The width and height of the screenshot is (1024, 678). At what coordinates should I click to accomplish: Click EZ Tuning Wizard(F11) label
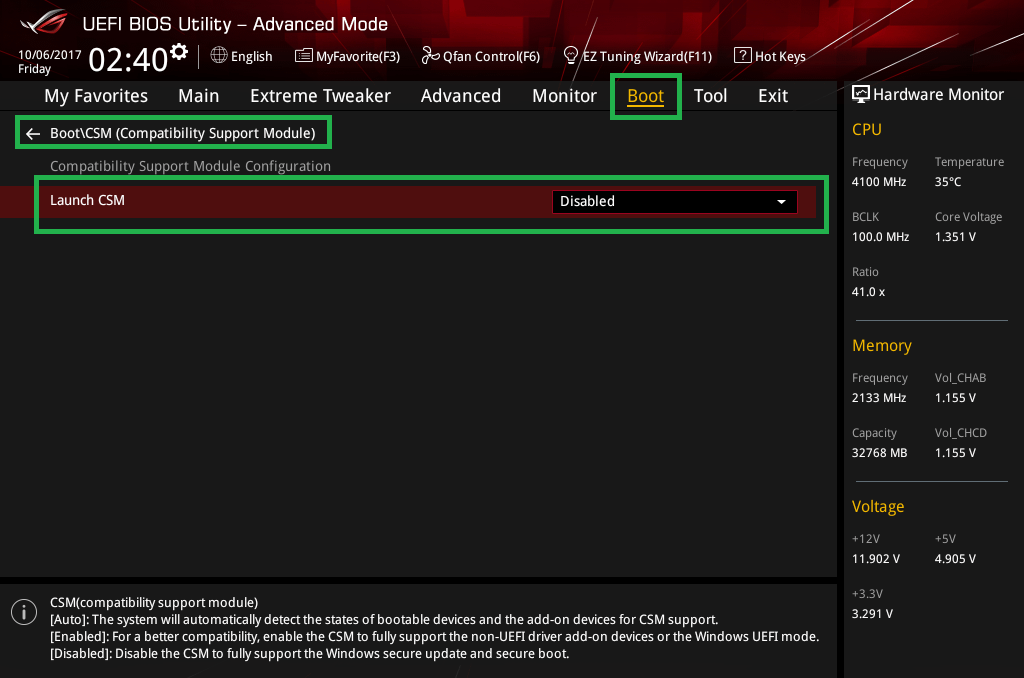click(647, 57)
